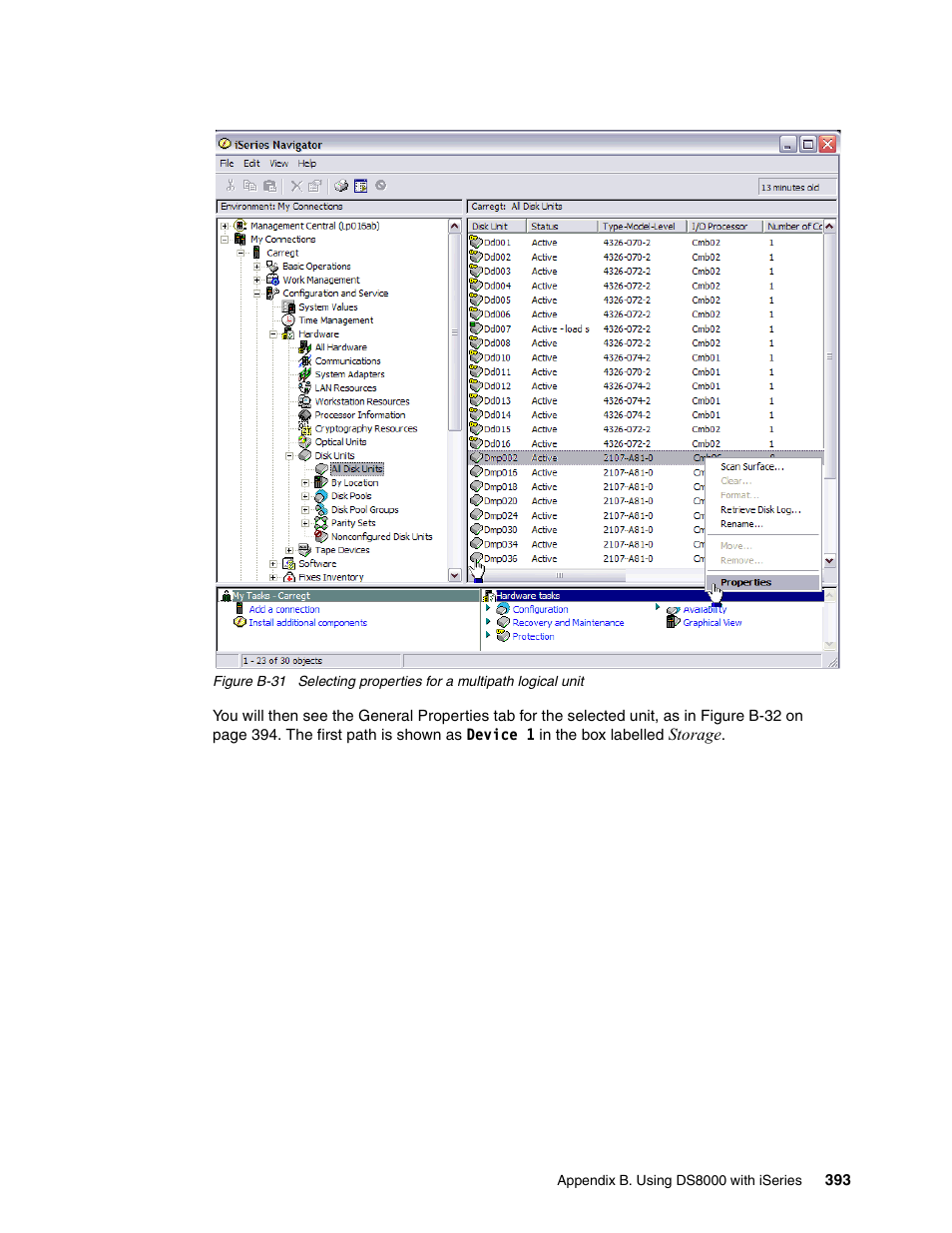Click the Communications icon in tree

[305, 361]
